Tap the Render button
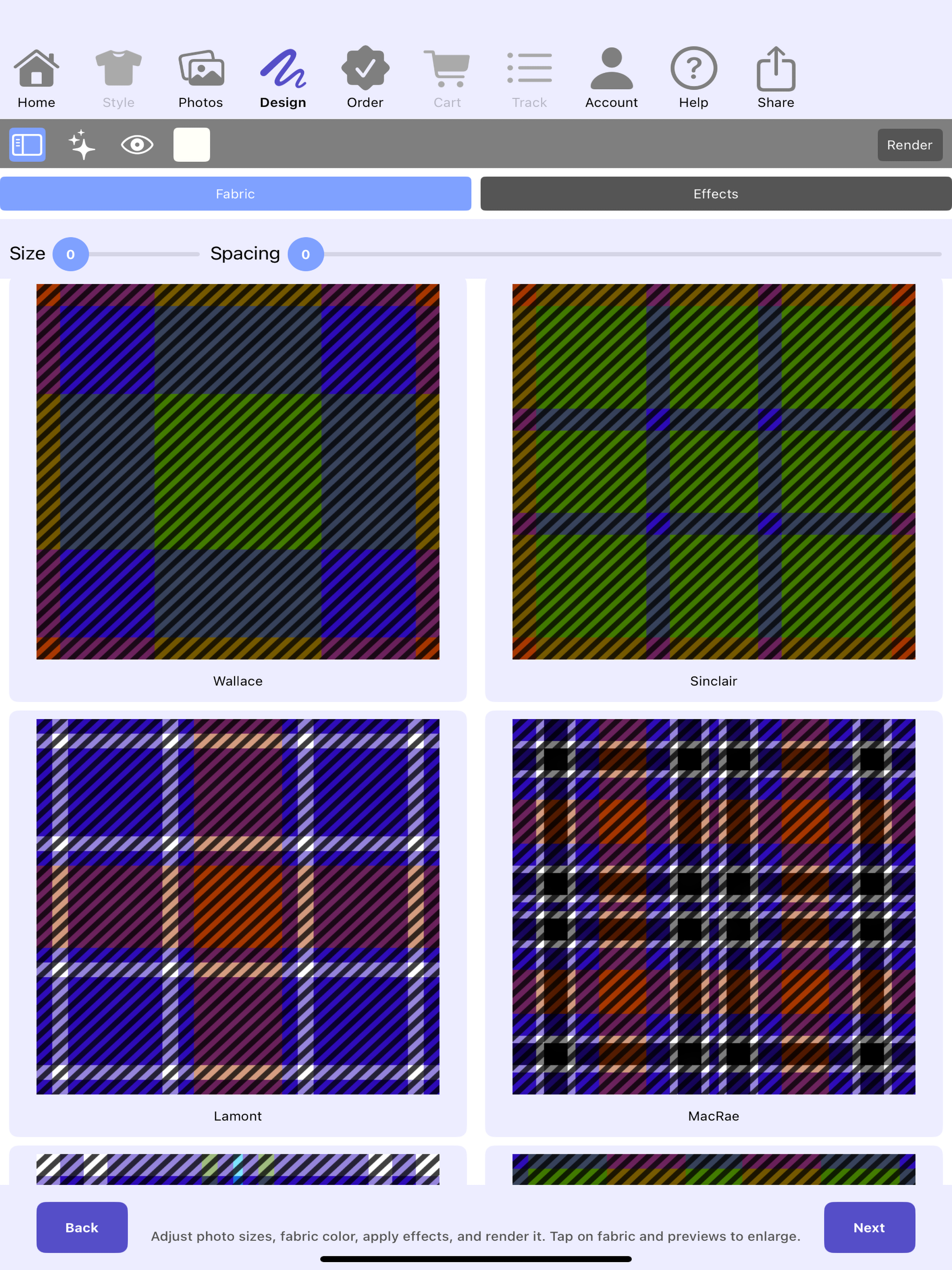The height and width of the screenshot is (1270, 952). click(910, 145)
